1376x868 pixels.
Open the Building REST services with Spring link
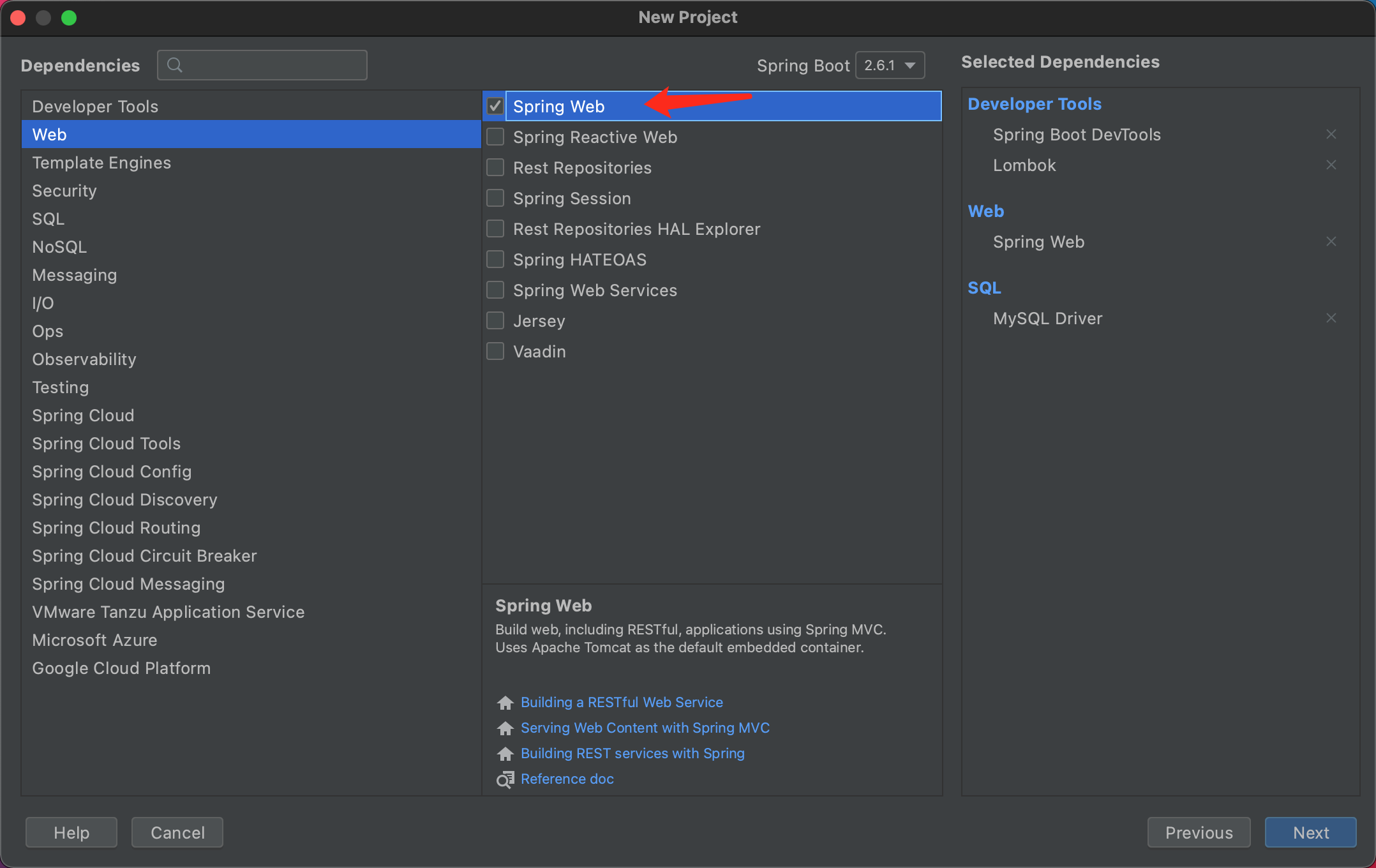632,753
